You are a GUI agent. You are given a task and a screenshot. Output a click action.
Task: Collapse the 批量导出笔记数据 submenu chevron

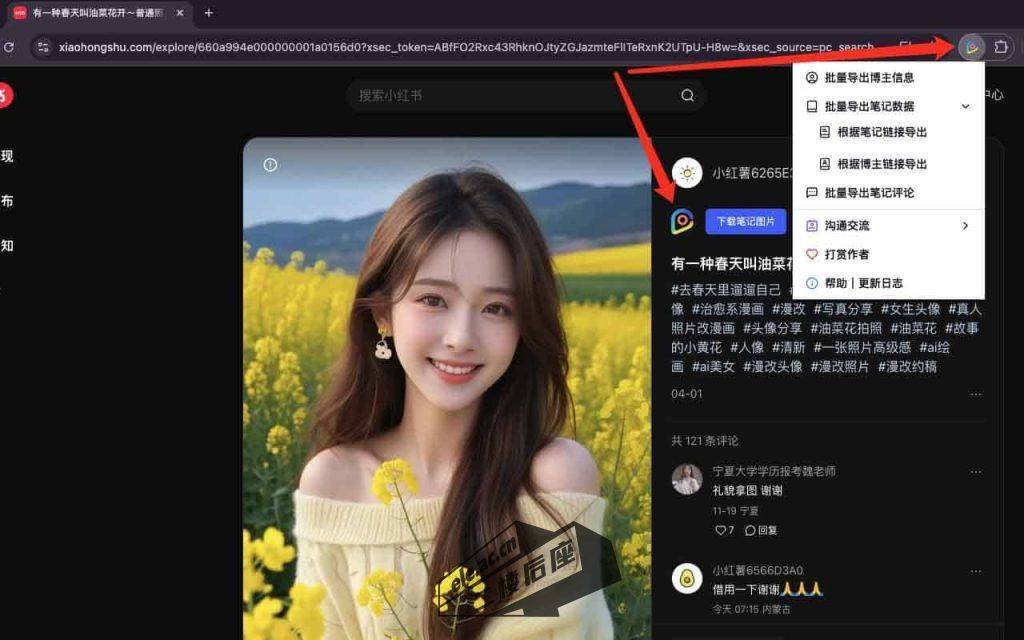[x=965, y=106]
